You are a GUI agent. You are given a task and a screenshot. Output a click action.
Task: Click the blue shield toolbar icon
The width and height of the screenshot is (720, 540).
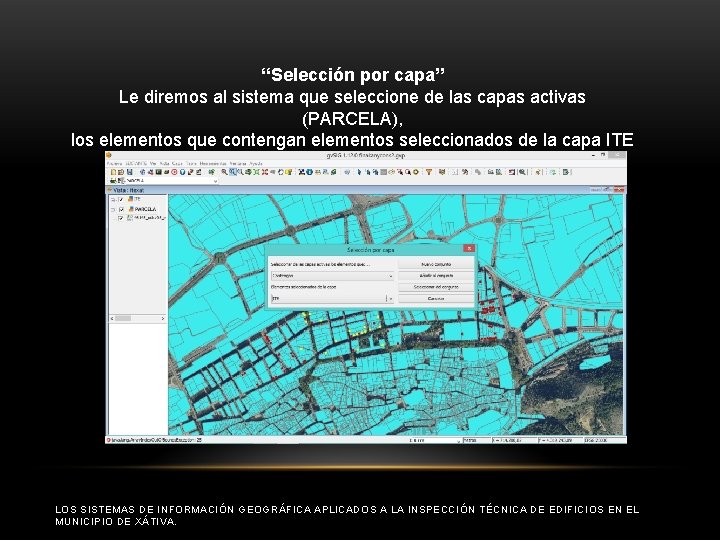[x=182, y=172]
